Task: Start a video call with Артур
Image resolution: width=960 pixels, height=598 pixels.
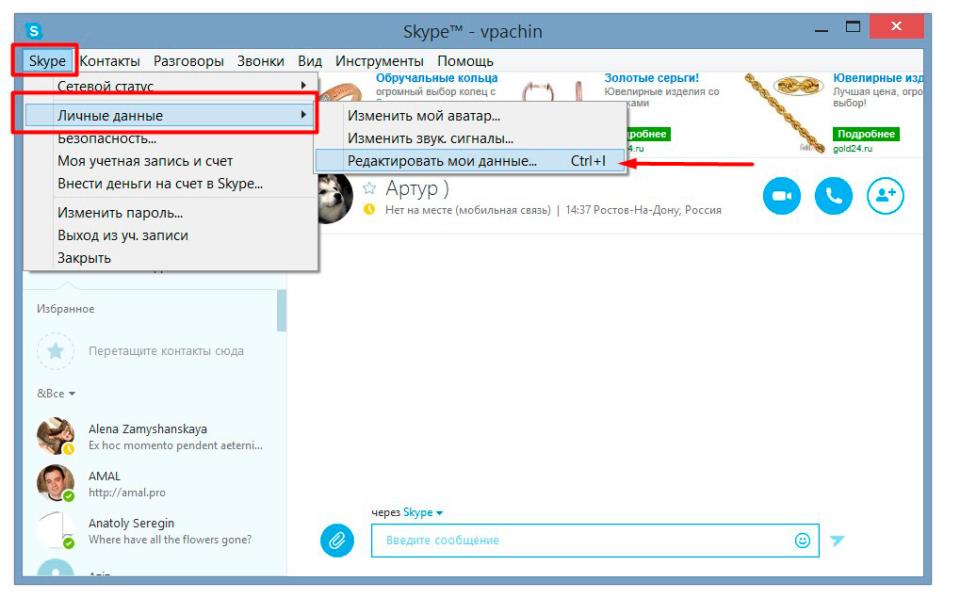Action: (x=782, y=196)
